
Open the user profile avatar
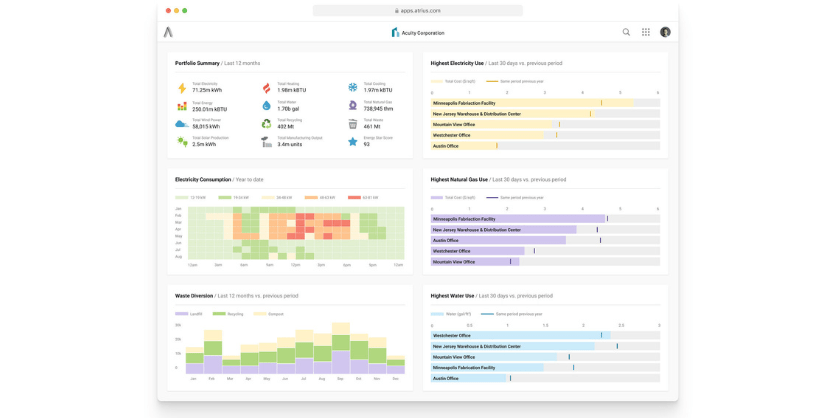coord(665,32)
